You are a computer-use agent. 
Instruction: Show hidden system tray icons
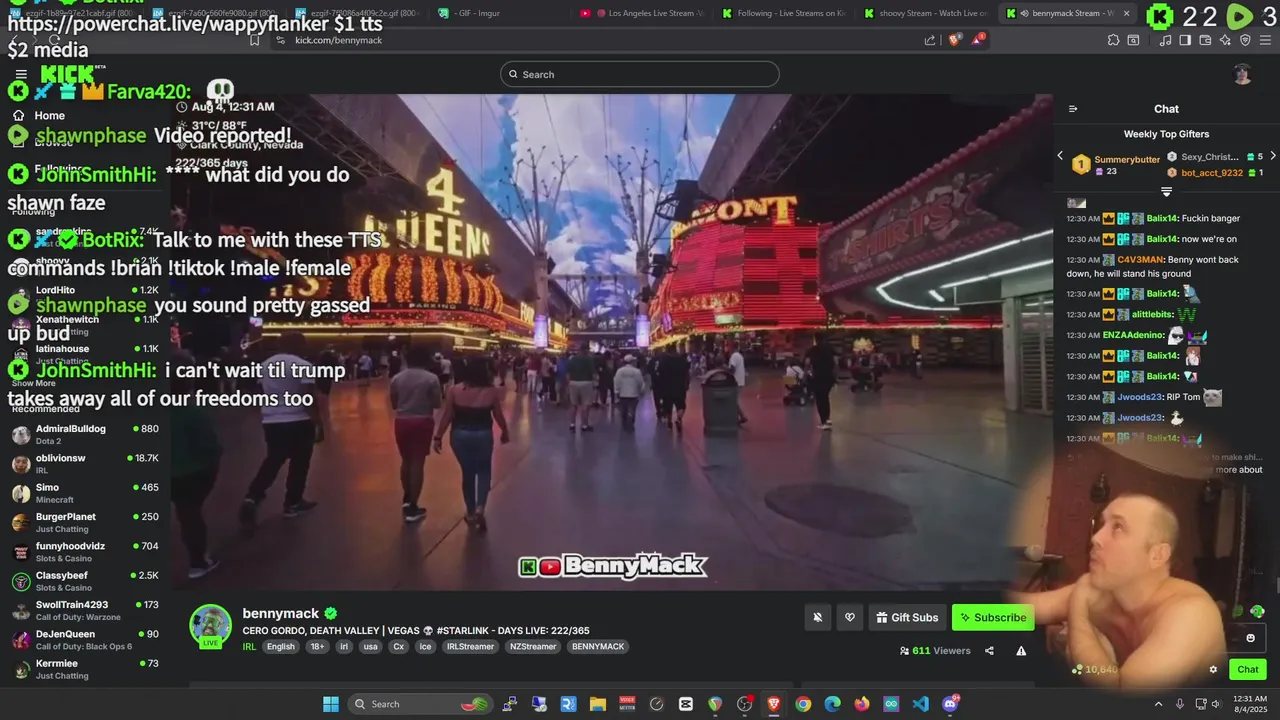point(1158,704)
